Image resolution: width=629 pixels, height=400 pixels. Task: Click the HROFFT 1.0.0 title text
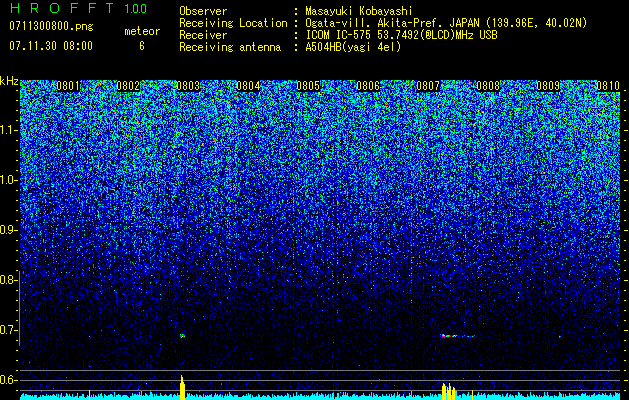78,8
